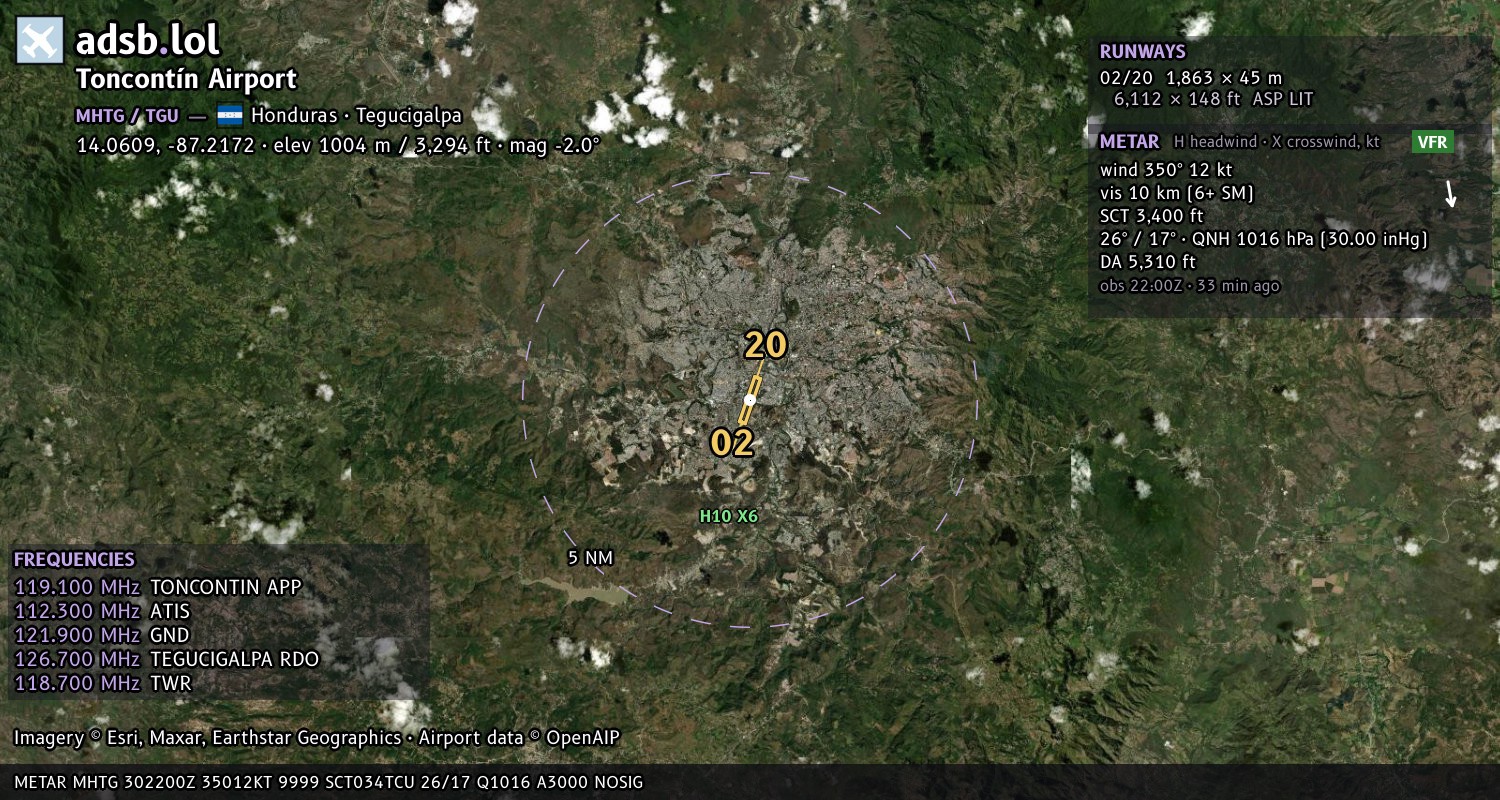The image size is (1500, 800).
Task: Click the 02/20 1,863 × 45 m runway entry
Action: 1191,77
